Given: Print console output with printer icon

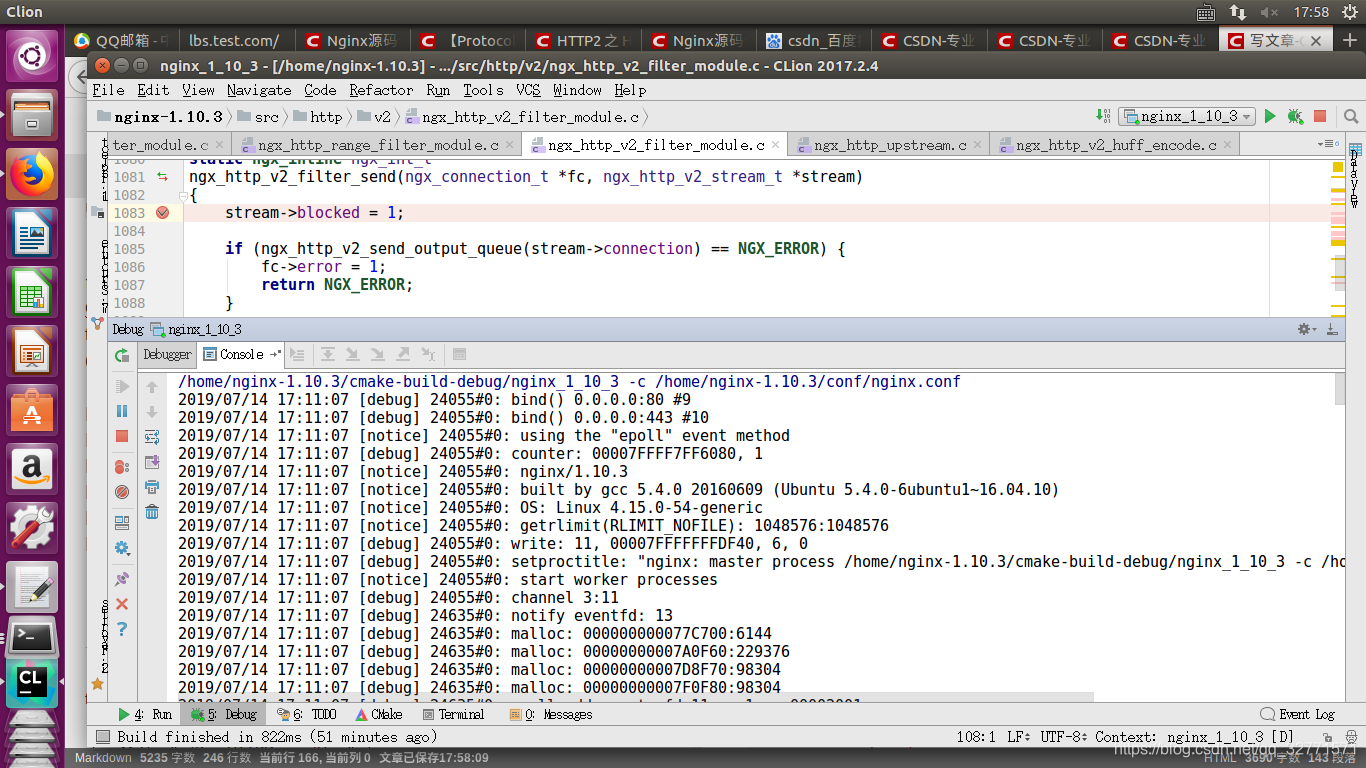Looking at the screenshot, I should click(x=152, y=487).
